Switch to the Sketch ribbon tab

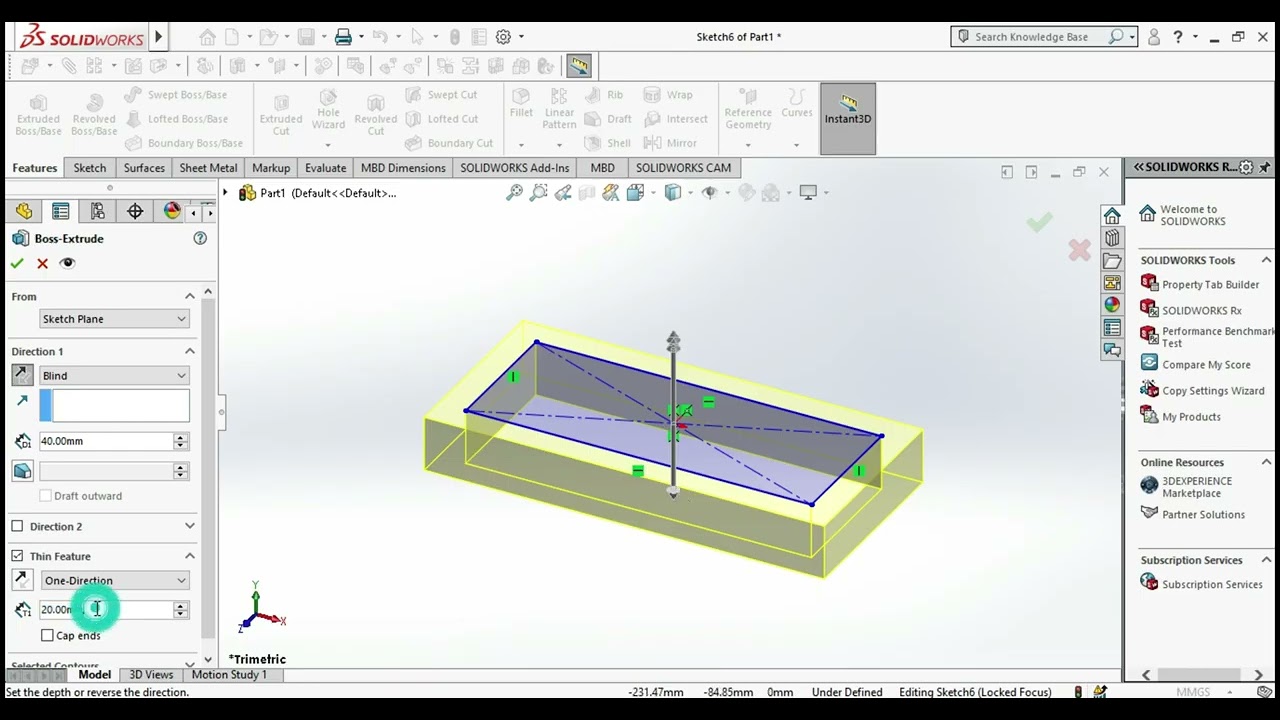(x=89, y=168)
